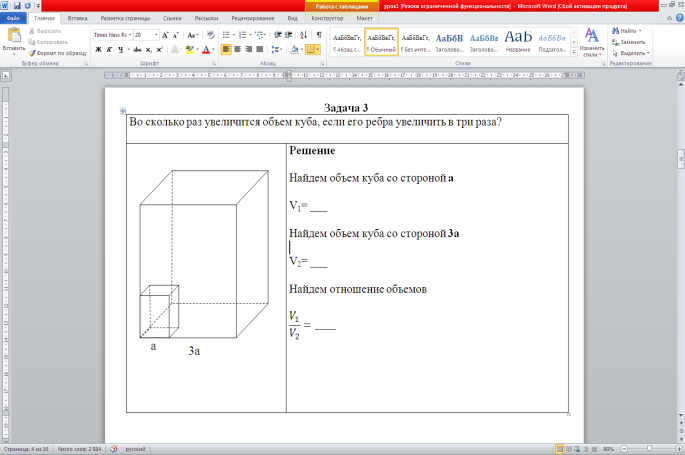The height and width of the screenshot is (455, 685).
Task: Apply bold formatting with Ж button
Action: tap(99, 49)
